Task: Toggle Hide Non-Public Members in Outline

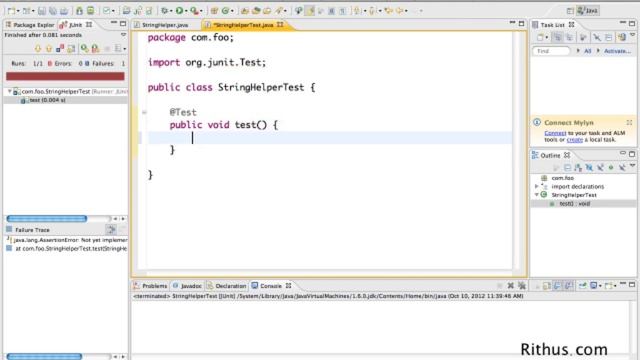Action: coord(611,167)
